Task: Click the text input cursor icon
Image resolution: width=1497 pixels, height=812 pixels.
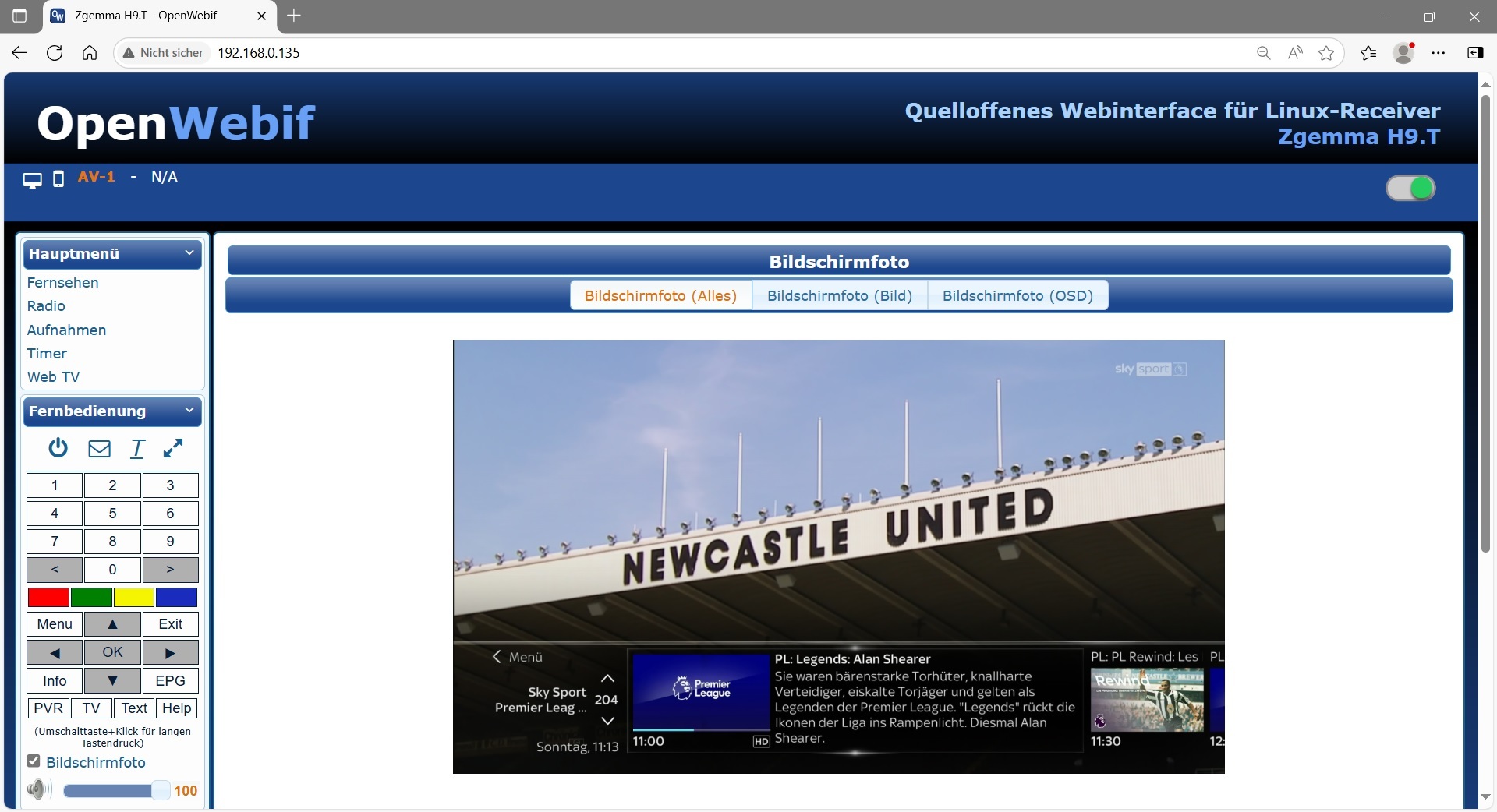Action: (x=137, y=448)
